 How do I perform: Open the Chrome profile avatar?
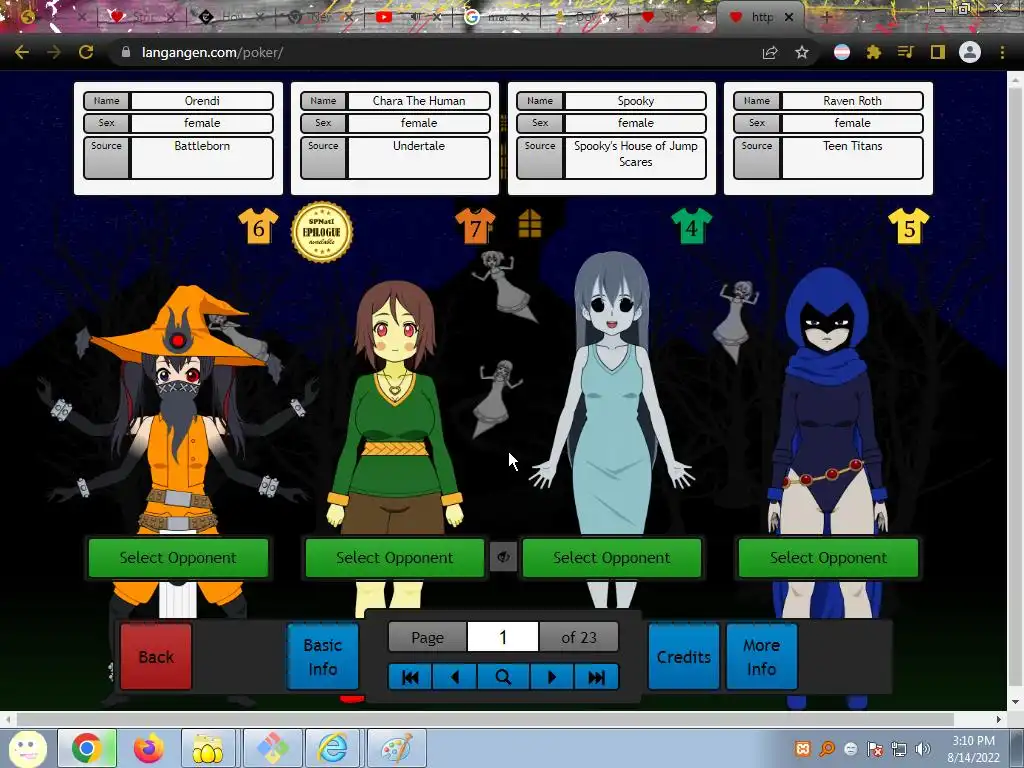click(x=970, y=52)
